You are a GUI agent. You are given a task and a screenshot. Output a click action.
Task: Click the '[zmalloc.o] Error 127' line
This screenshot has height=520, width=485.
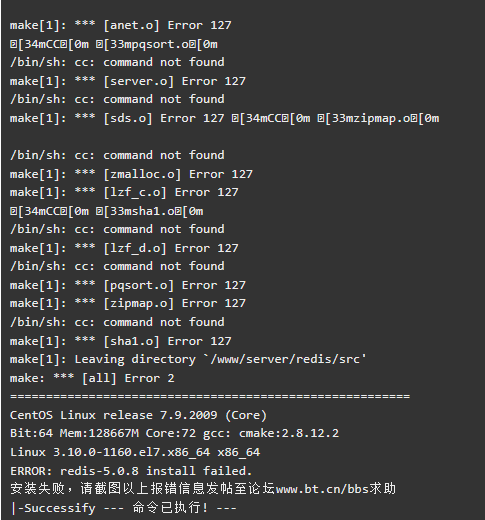(x=131, y=174)
